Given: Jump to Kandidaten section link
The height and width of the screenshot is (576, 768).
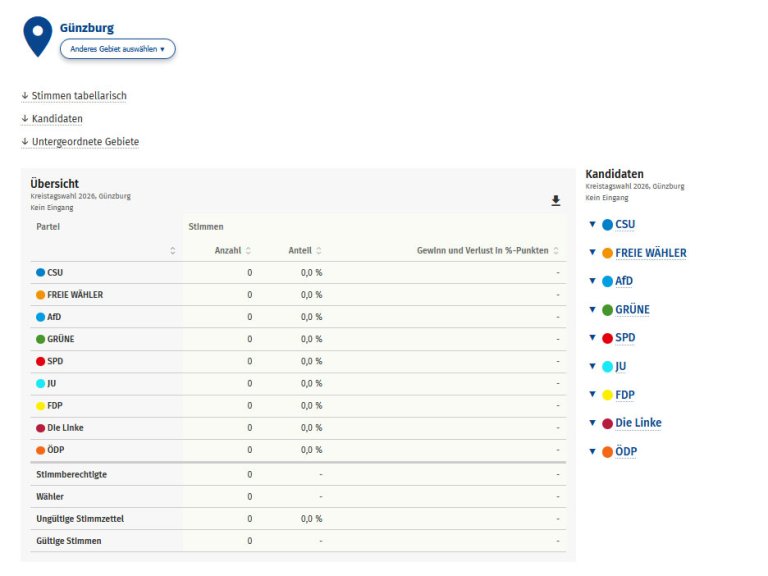Looking at the screenshot, I should coord(56,119).
